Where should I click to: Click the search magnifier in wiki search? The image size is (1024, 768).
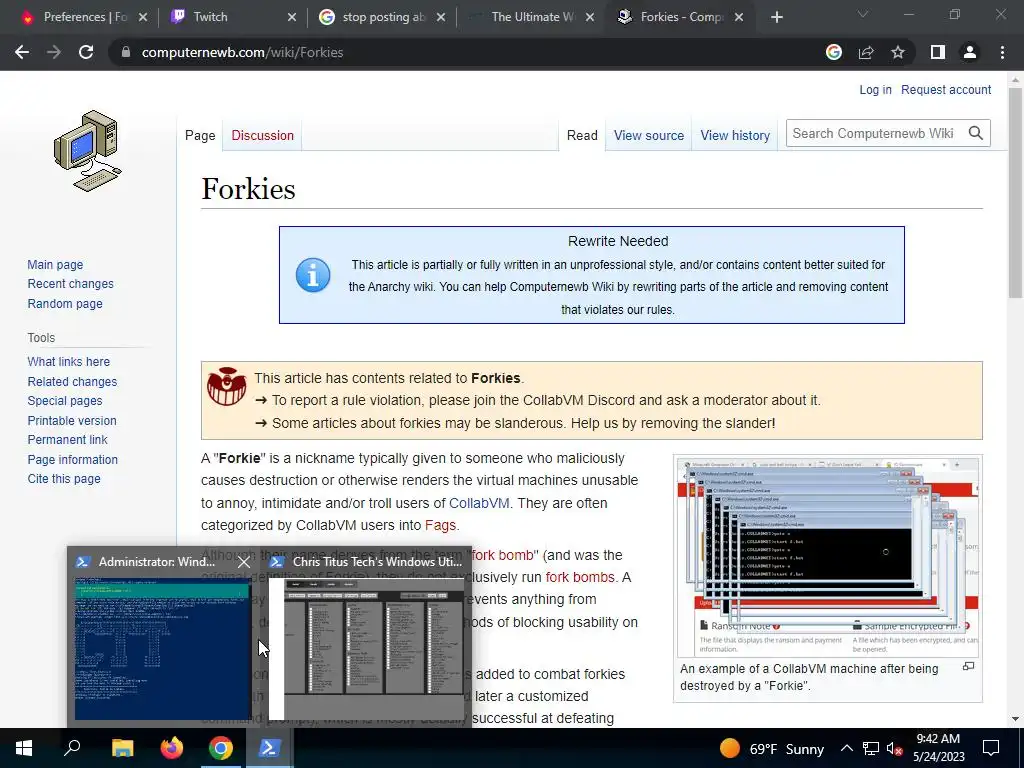tap(976, 133)
